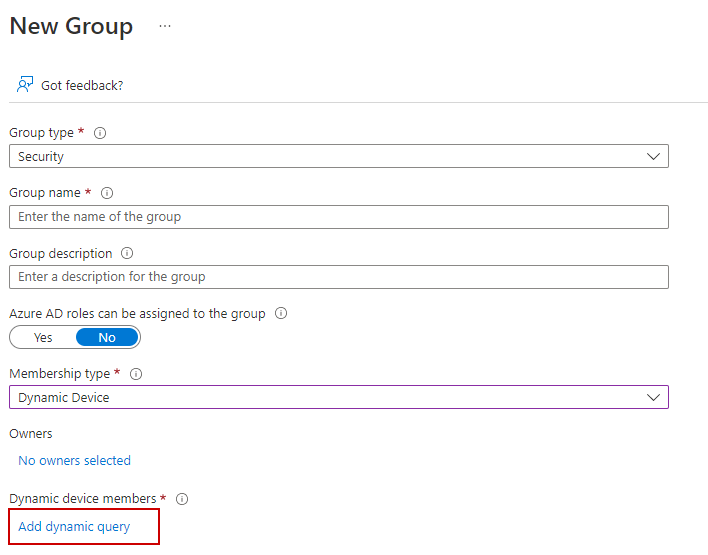
Task: Click the Membership type info icon
Action: coord(136,374)
